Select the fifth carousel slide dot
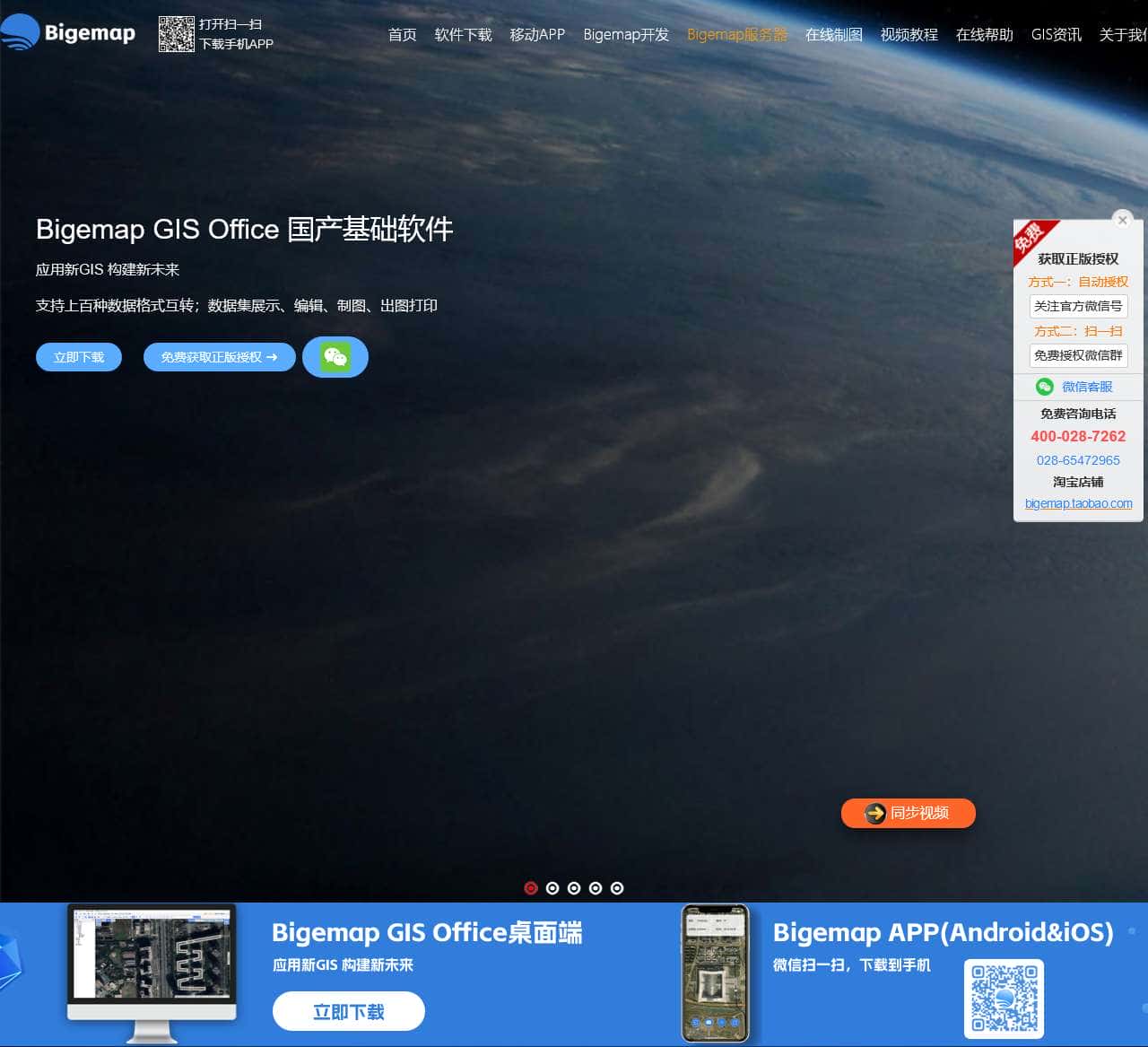This screenshot has width=1148, height=1047. point(617,888)
